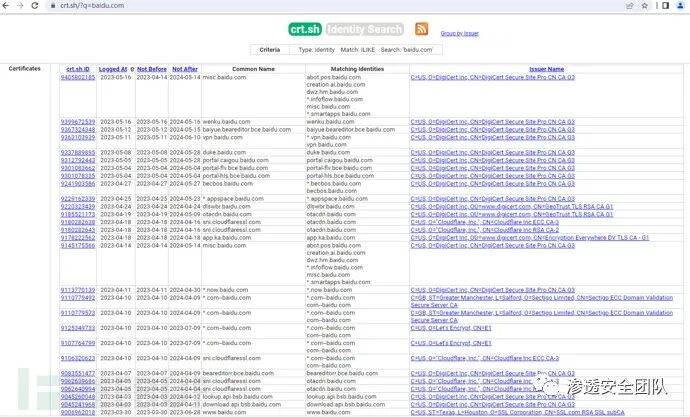Click the Matching Identities column header
The width and height of the screenshot is (690, 417).
coord(357,69)
